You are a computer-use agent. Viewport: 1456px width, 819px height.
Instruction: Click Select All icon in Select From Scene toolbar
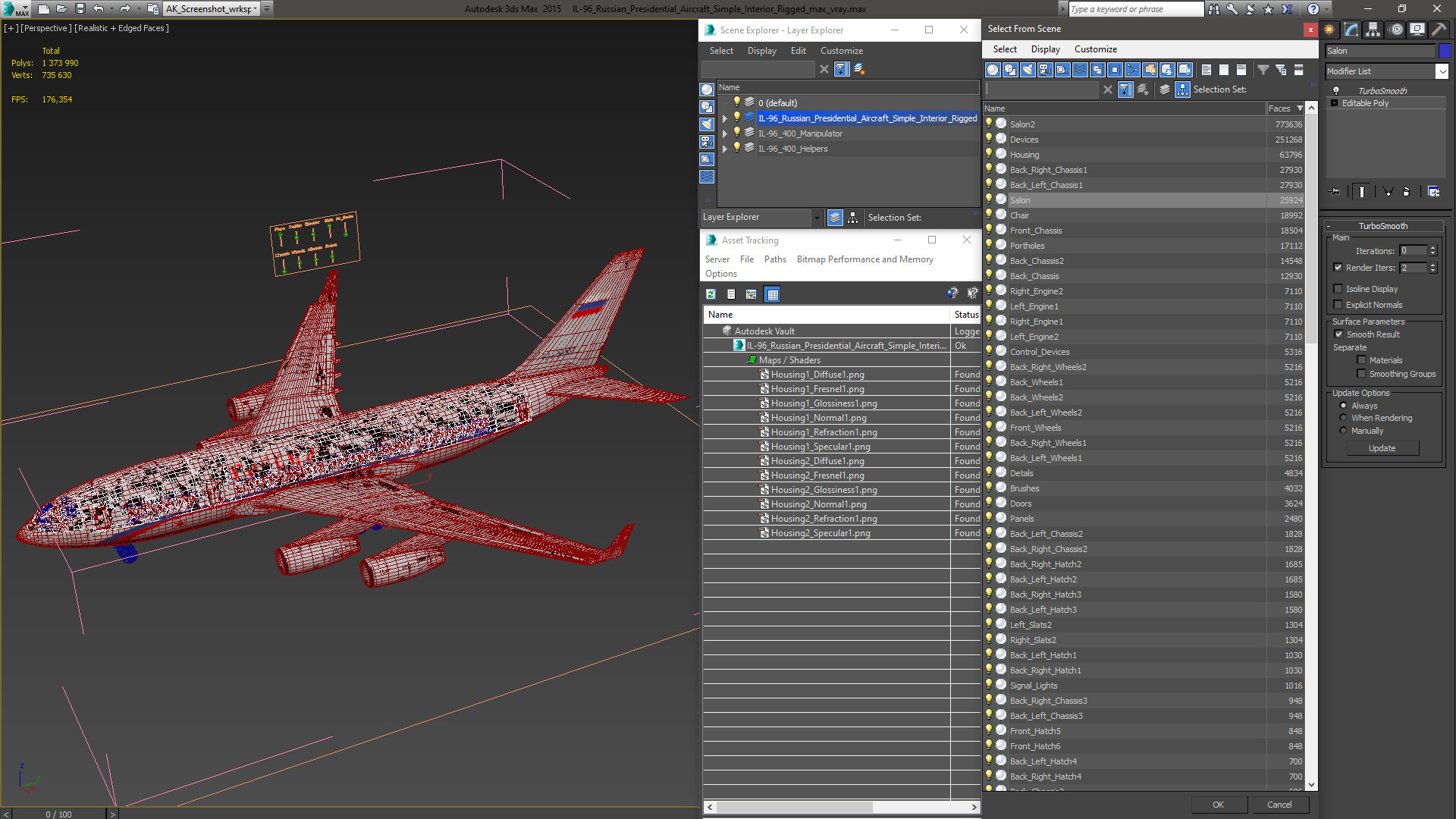(1207, 70)
